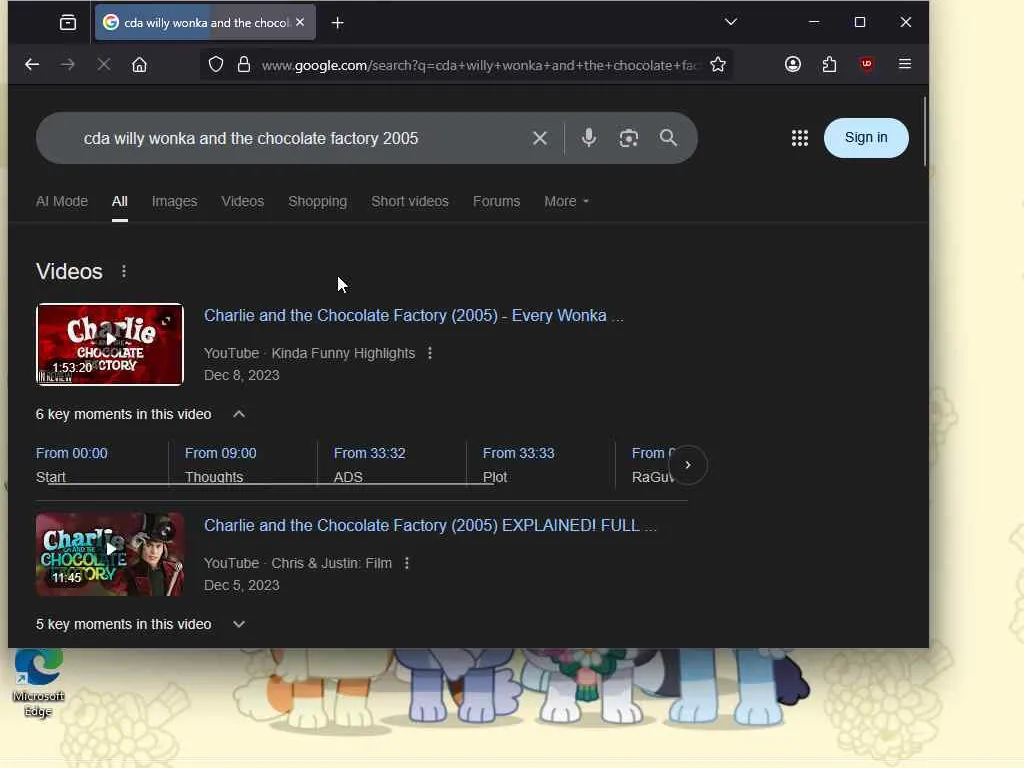Click the 'Dec 5, 2023' date text

click(242, 586)
